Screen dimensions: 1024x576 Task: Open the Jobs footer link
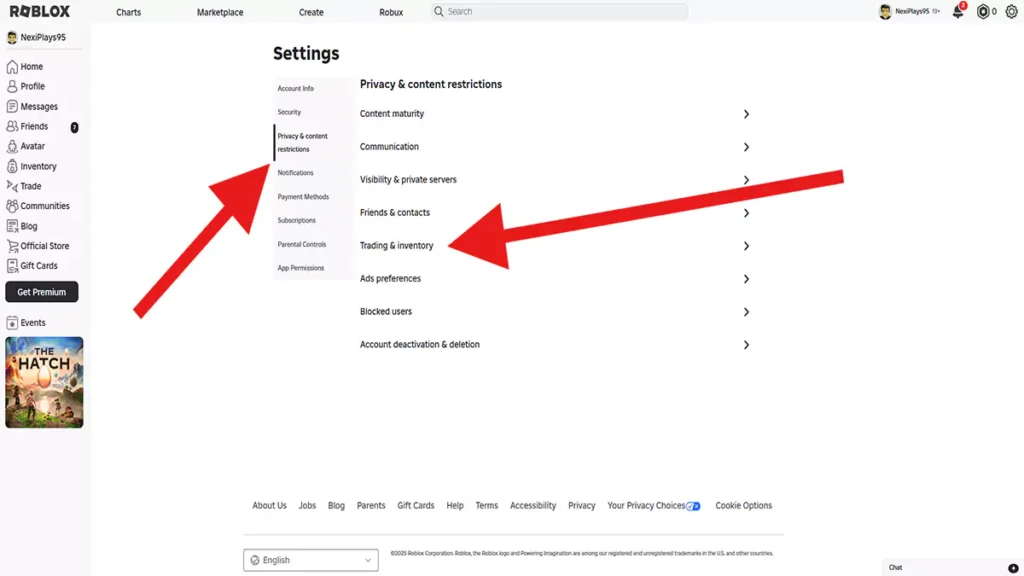coord(307,505)
